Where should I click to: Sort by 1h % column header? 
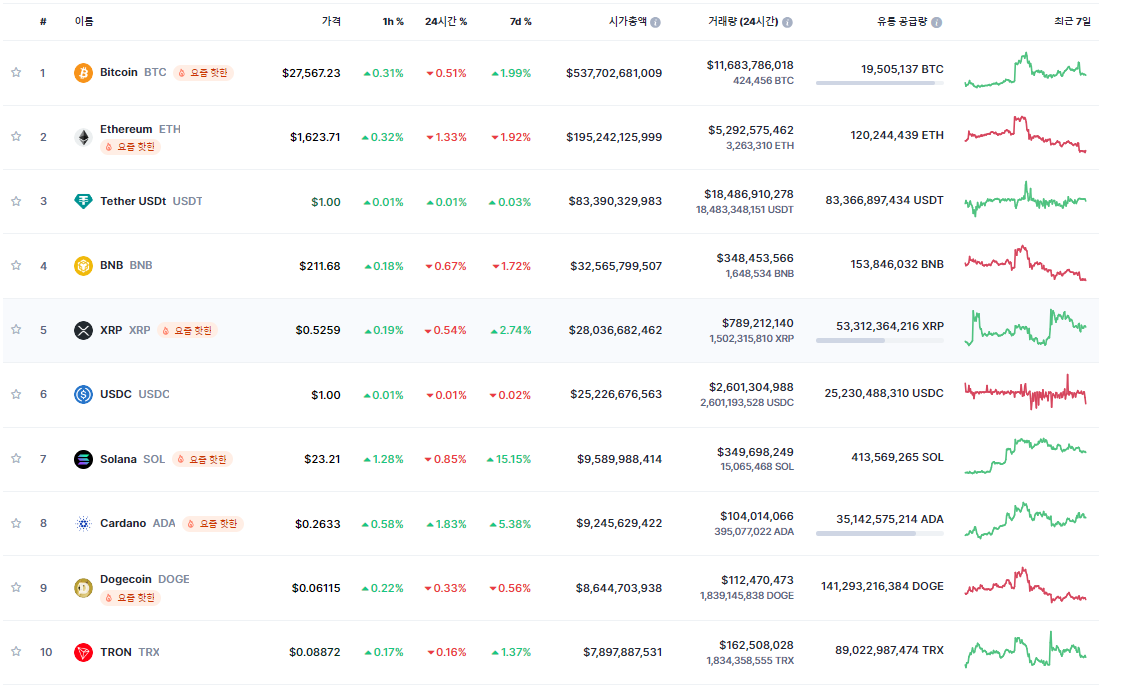click(x=393, y=22)
